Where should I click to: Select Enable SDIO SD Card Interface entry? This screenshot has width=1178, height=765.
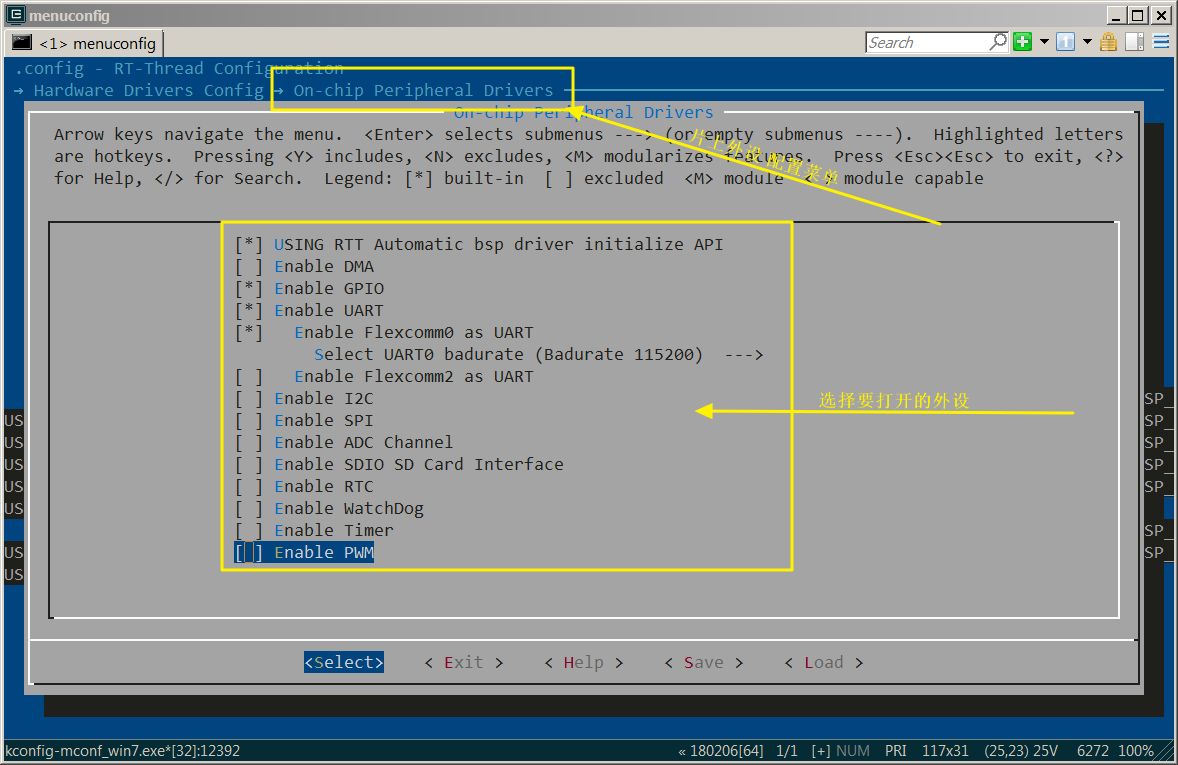(x=418, y=465)
